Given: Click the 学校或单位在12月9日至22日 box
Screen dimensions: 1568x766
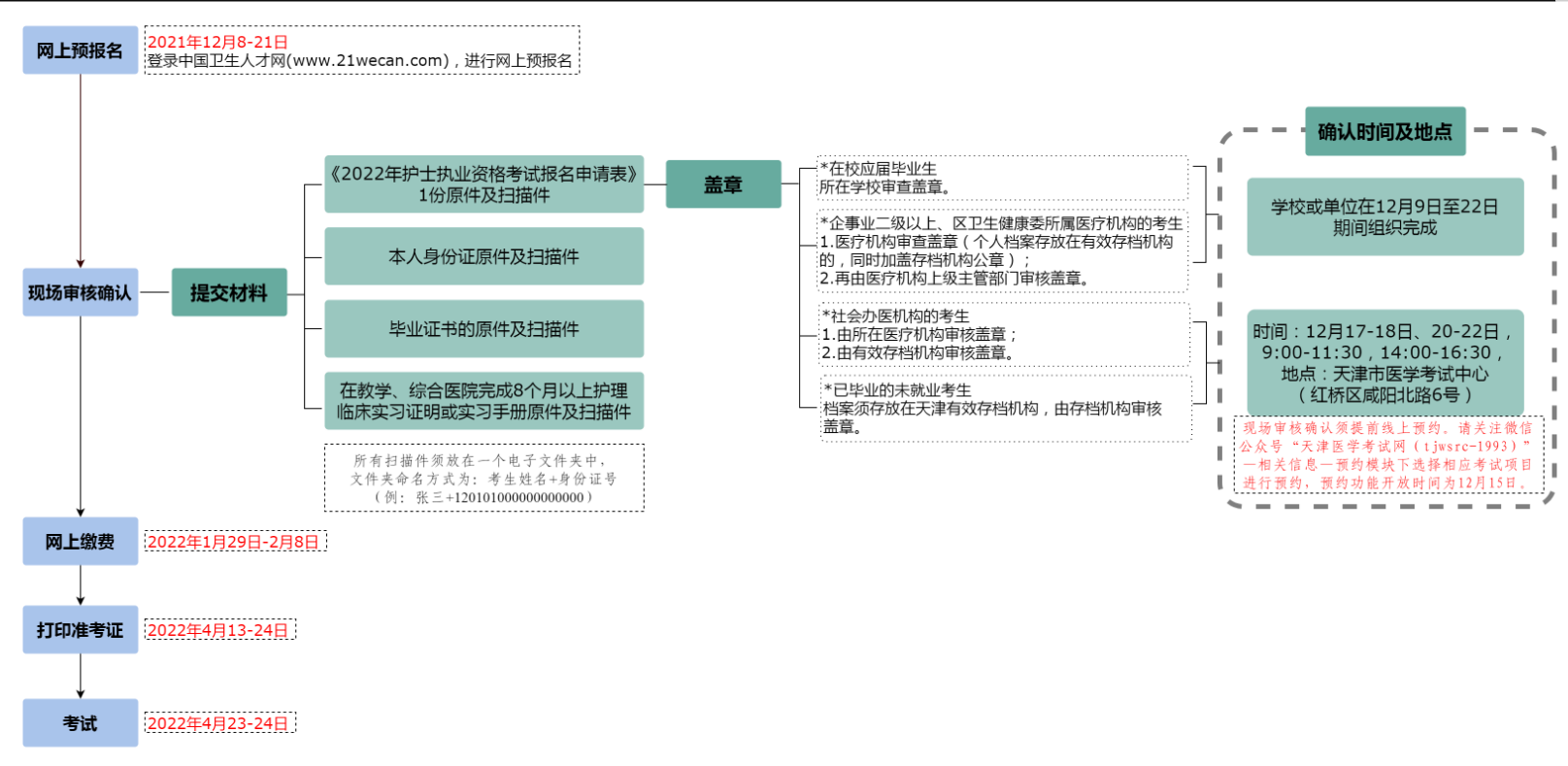Looking at the screenshot, I should point(1385,217).
